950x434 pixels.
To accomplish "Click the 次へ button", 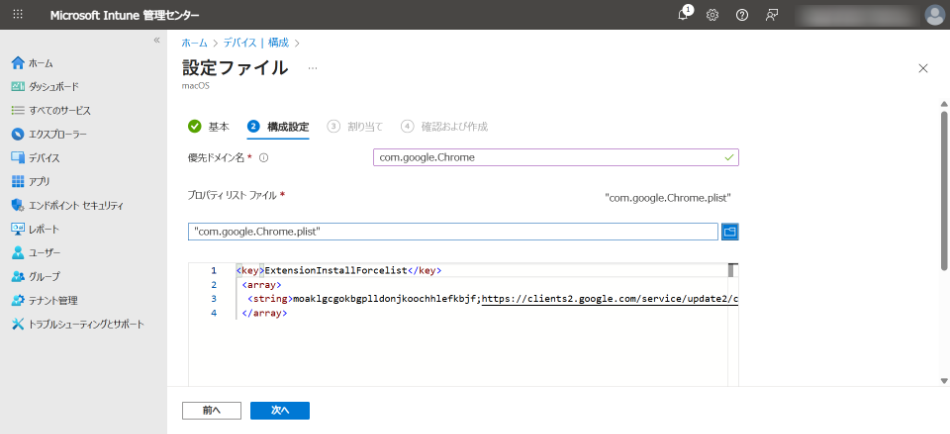I will pos(279,410).
